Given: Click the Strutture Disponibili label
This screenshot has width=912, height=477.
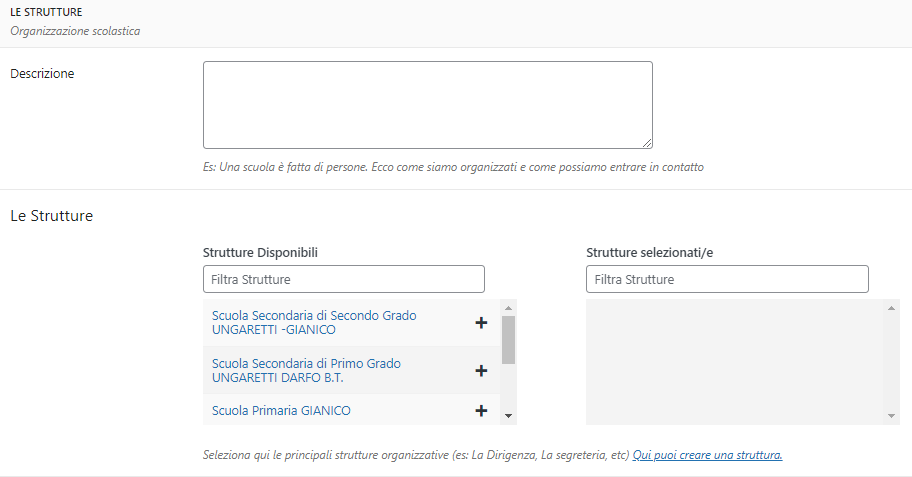Looking at the screenshot, I should (x=260, y=253).
